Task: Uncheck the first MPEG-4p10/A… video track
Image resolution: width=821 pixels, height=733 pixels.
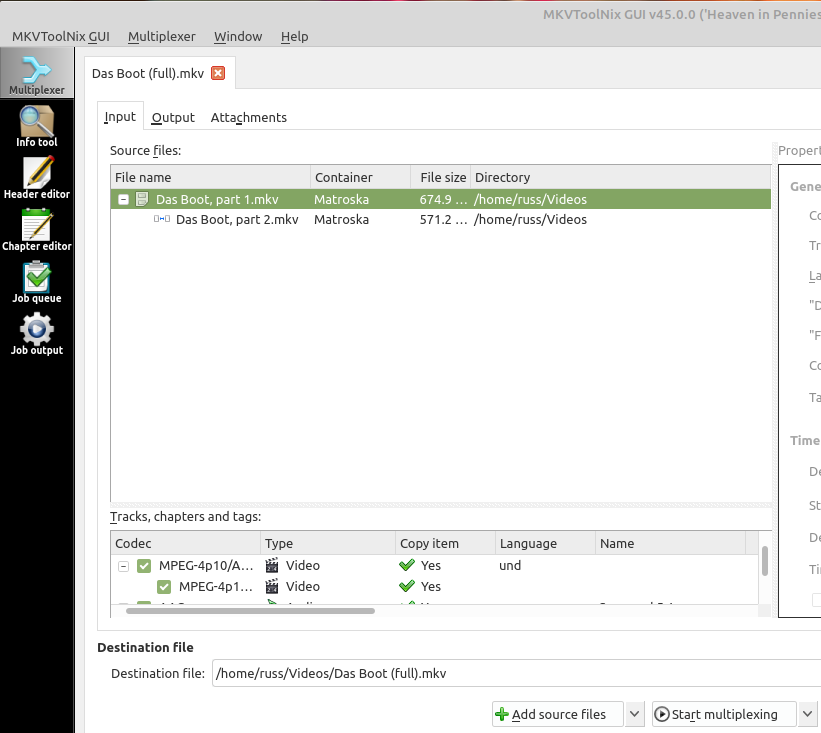Action: pyautogui.click(x=143, y=566)
